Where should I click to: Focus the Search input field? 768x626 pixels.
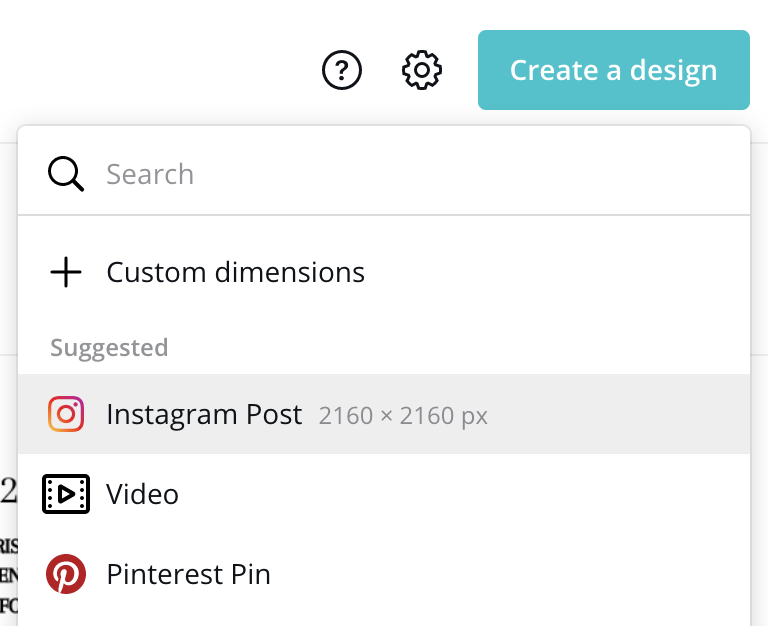(400, 174)
